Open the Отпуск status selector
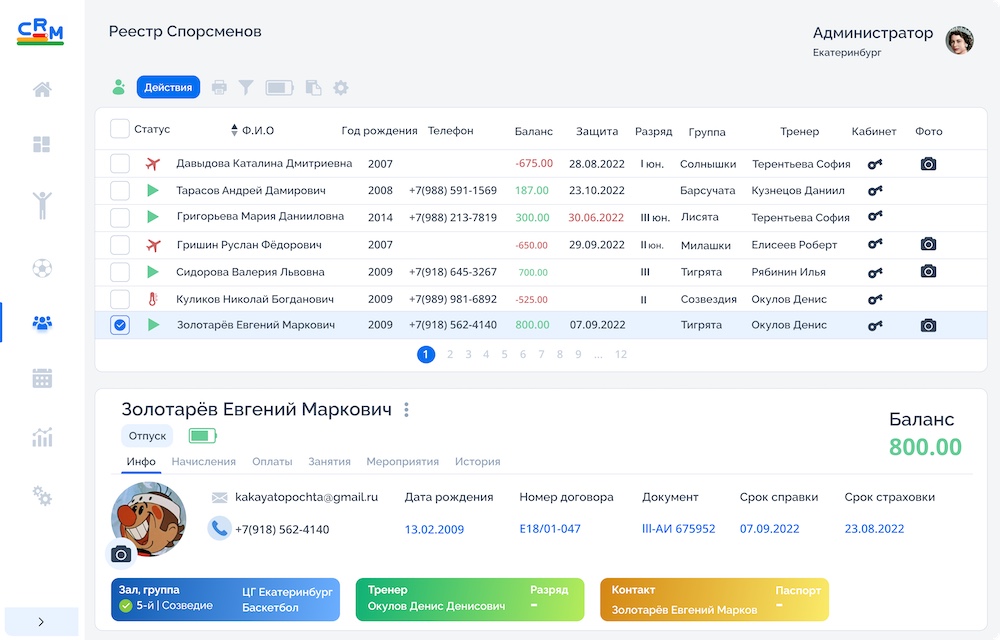 pos(147,436)
